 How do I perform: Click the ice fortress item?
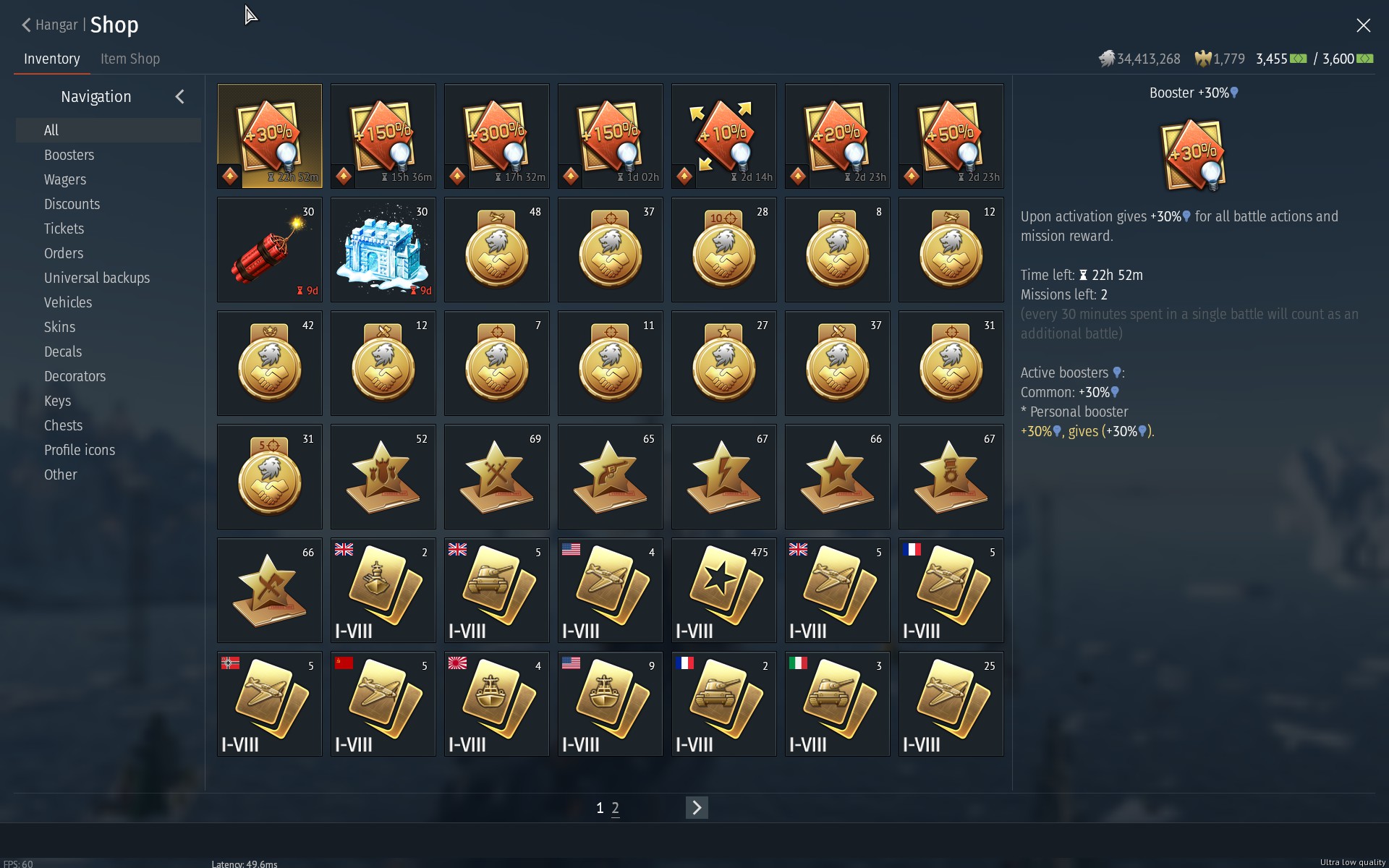(383, 250)
